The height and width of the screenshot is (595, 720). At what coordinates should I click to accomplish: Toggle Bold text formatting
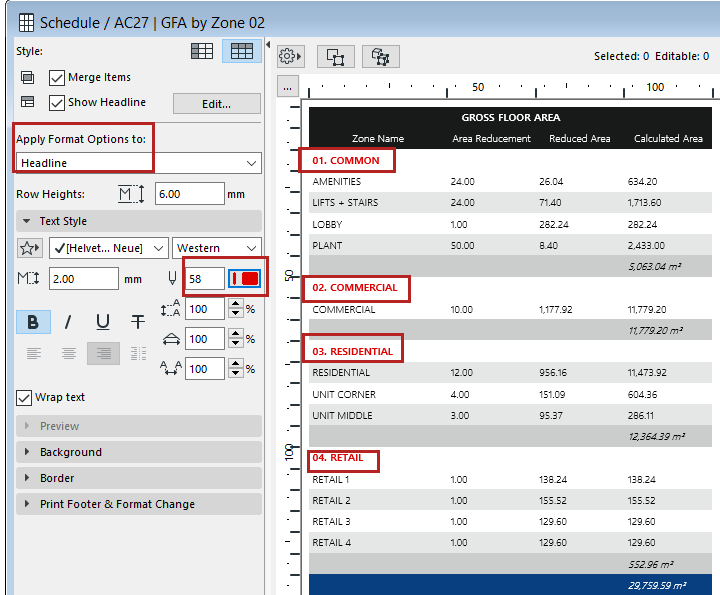(x=33, y=321)
